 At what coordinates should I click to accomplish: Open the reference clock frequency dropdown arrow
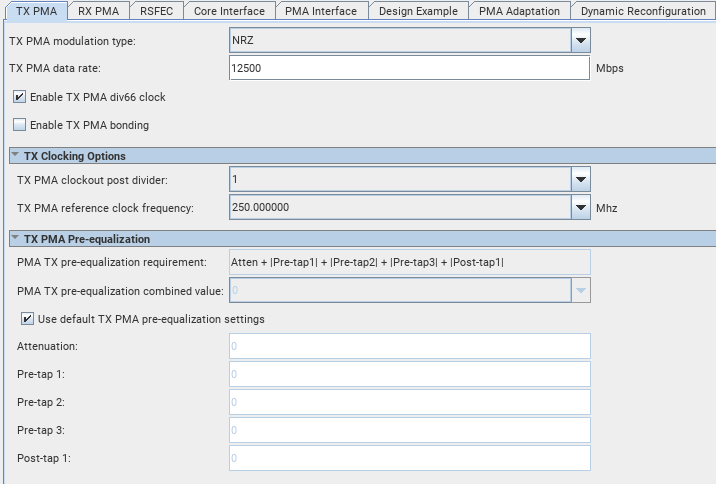(580, 207)
